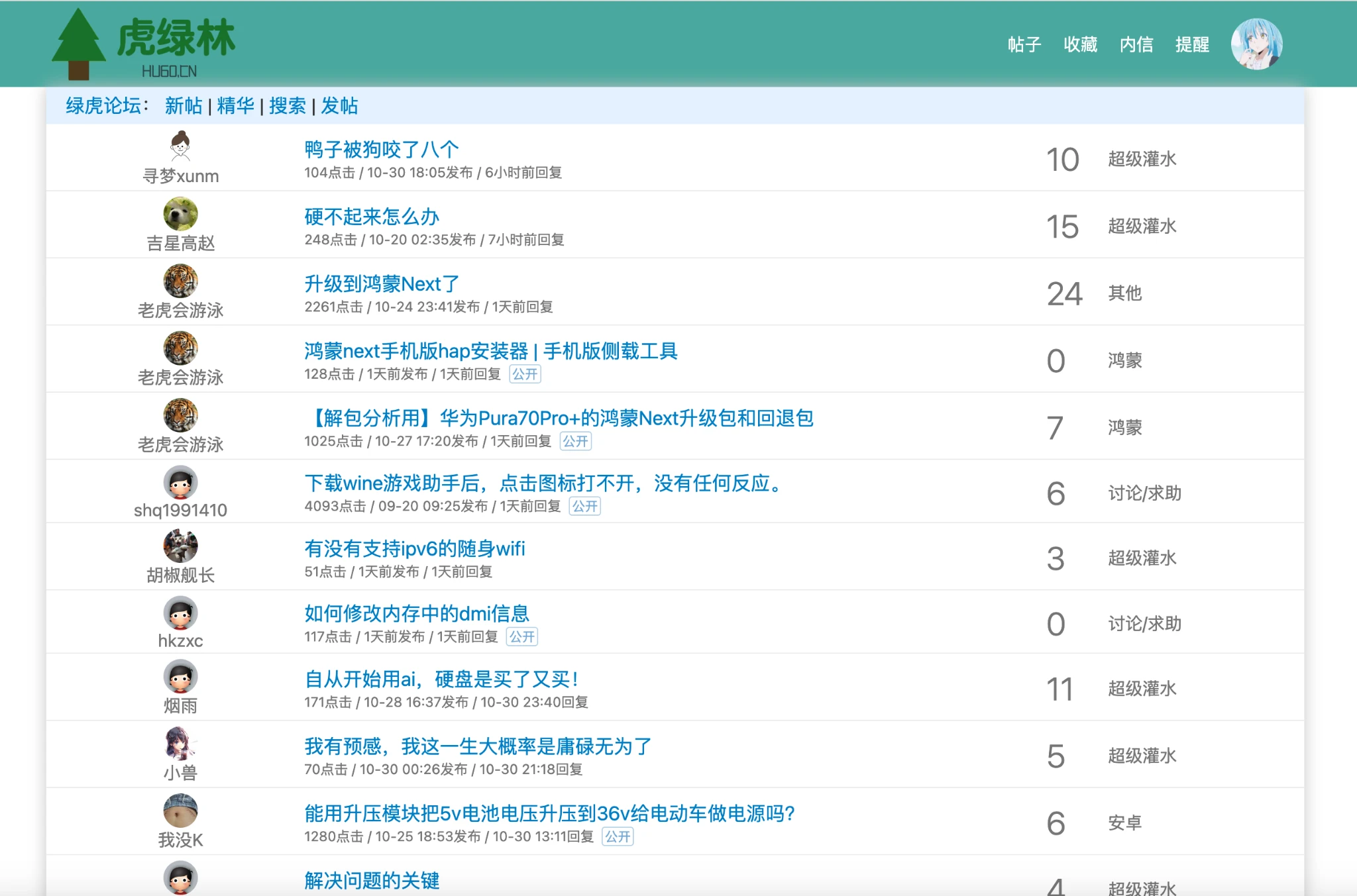Select 精华 posts link
The height and width of the screenshot is (896, 1357).
[235, 106]
